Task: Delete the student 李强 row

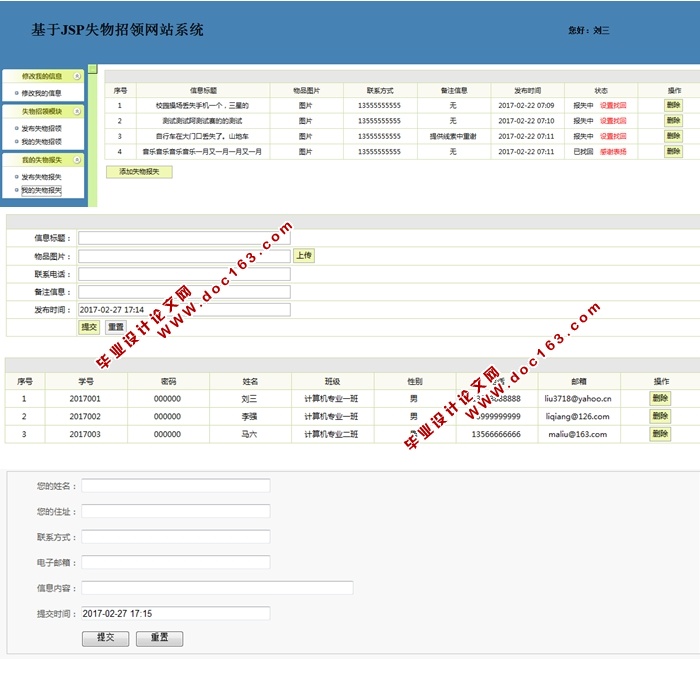Action: 660,416
